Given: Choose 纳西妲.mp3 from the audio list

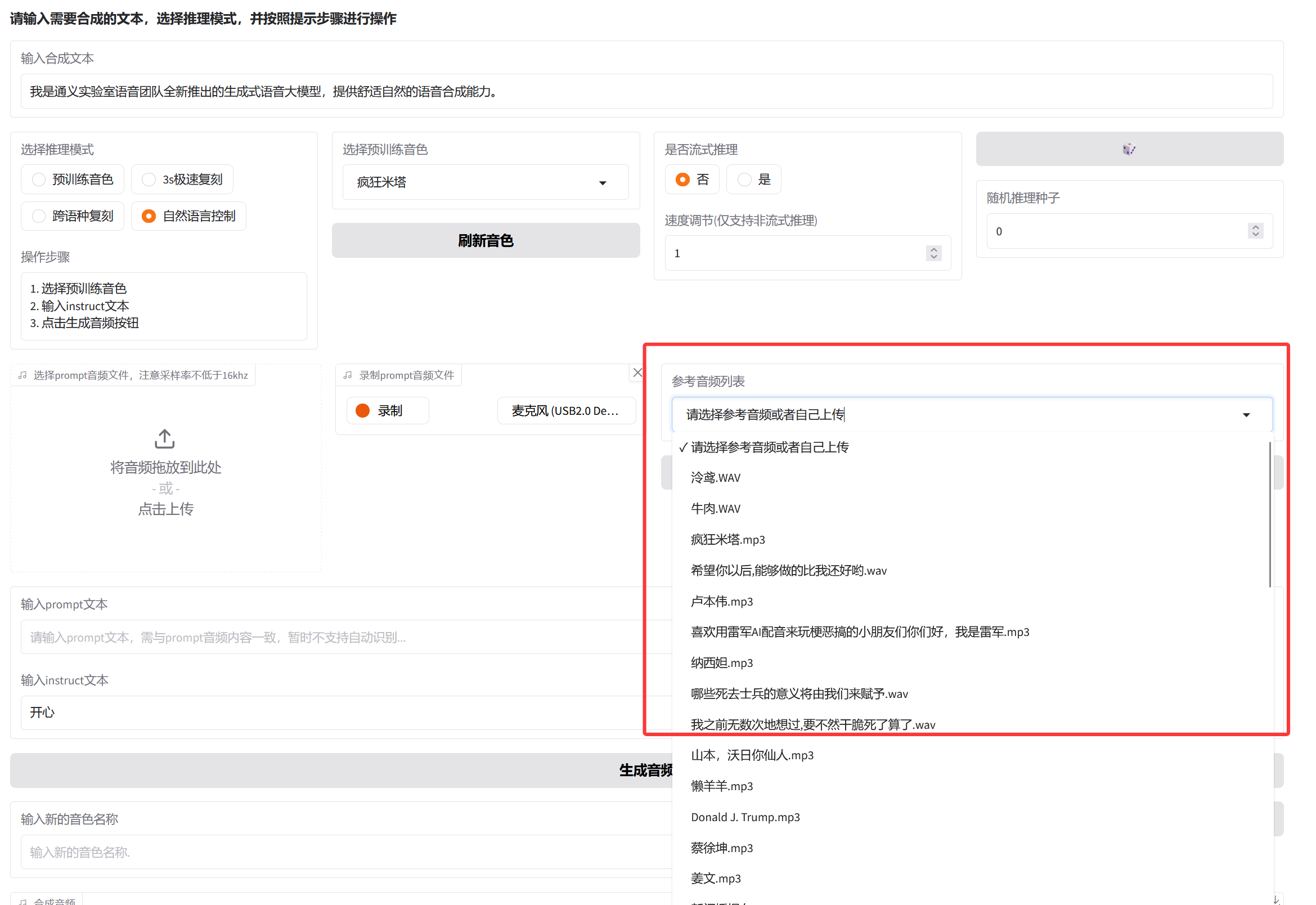Looking at the screenshot, I should click(x=721, y=663).
